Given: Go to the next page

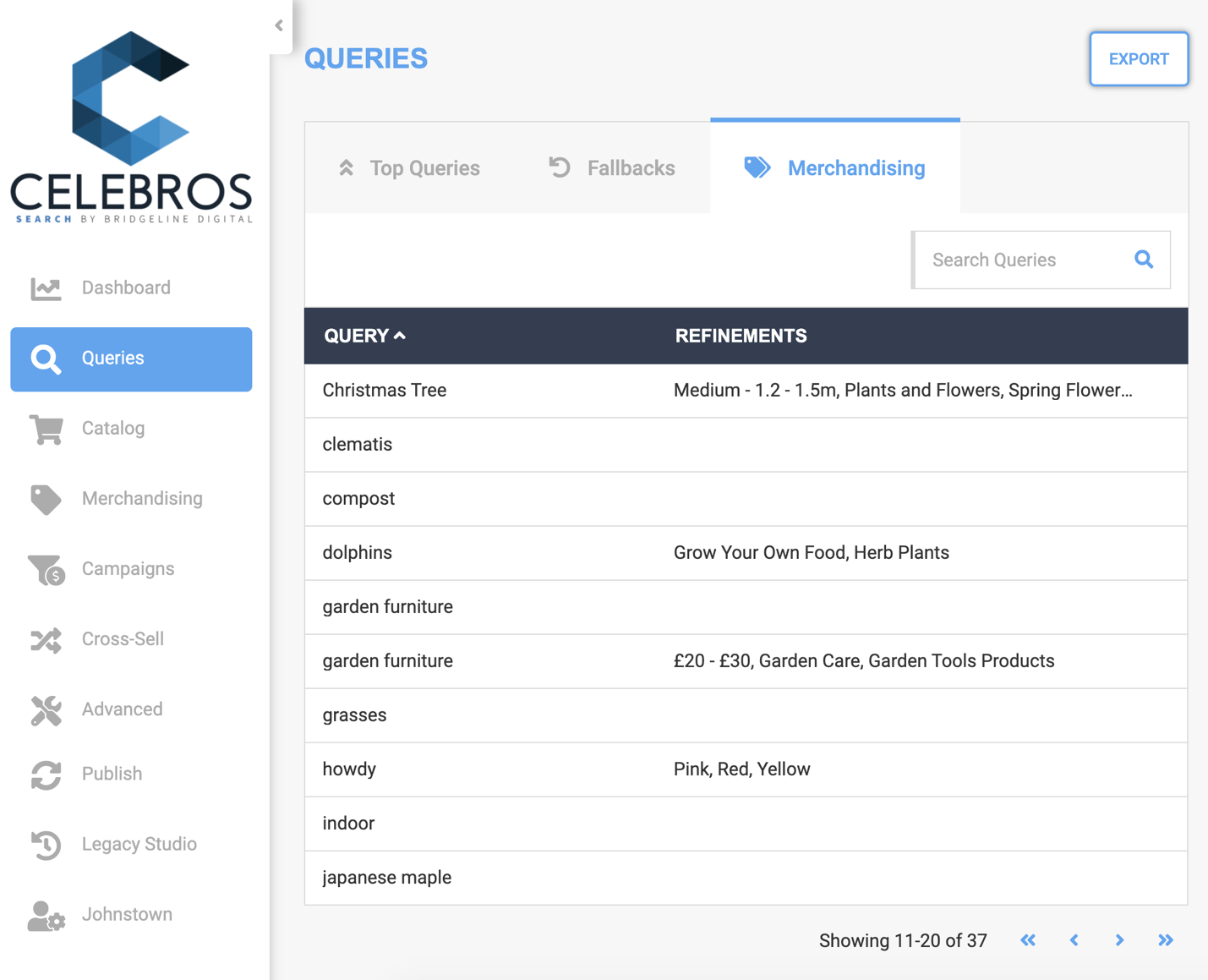Looking at the screenshot, I should pos(1119,940).
